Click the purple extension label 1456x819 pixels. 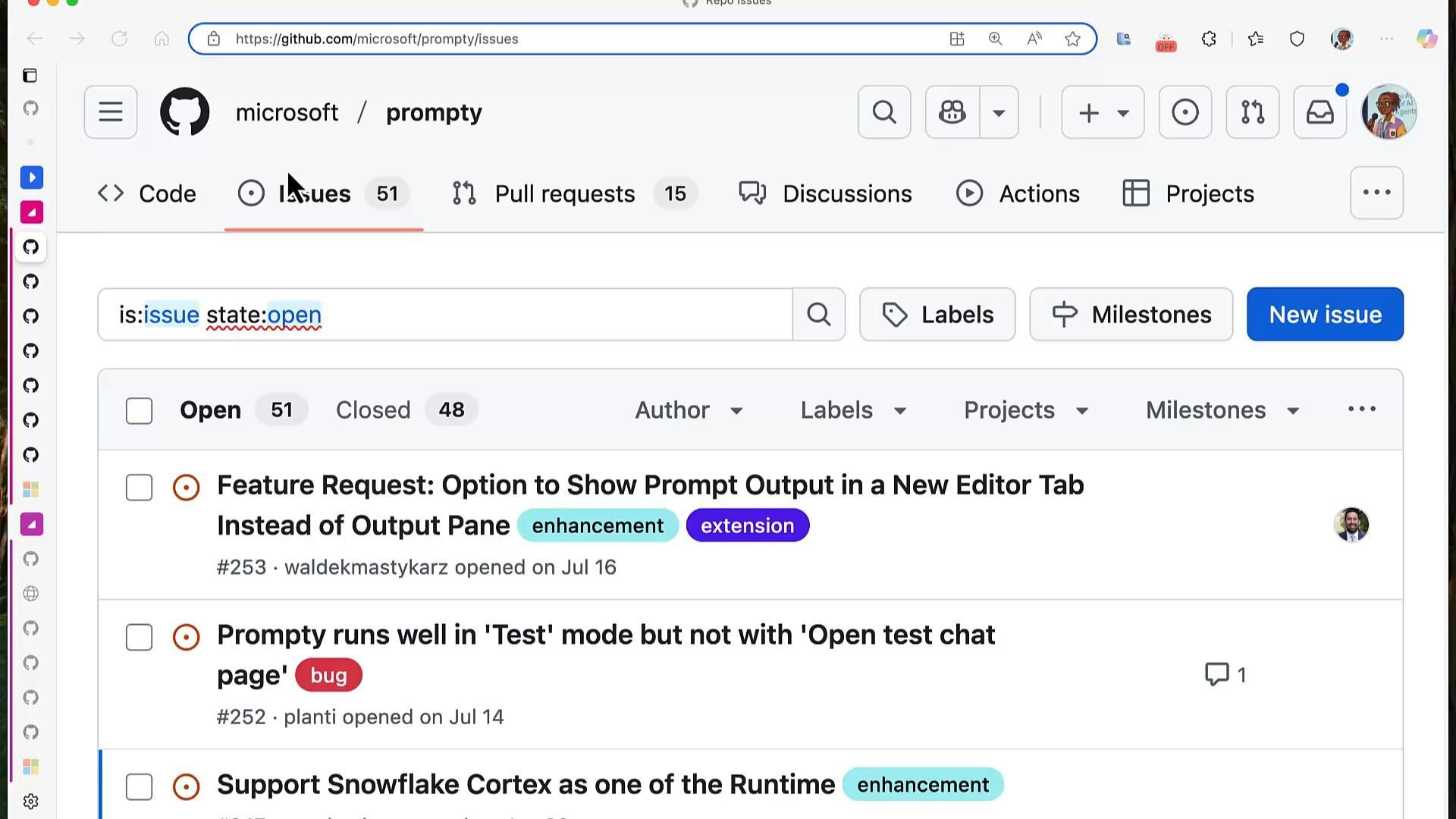click(747, 526)
